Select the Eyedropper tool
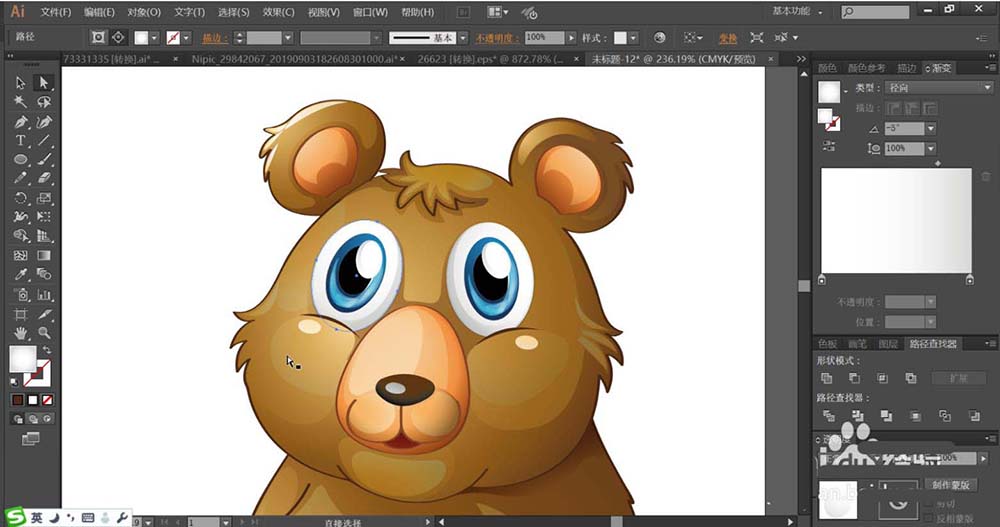Image resolution: width=1000 pixels, height=527 pixels. 20,274
